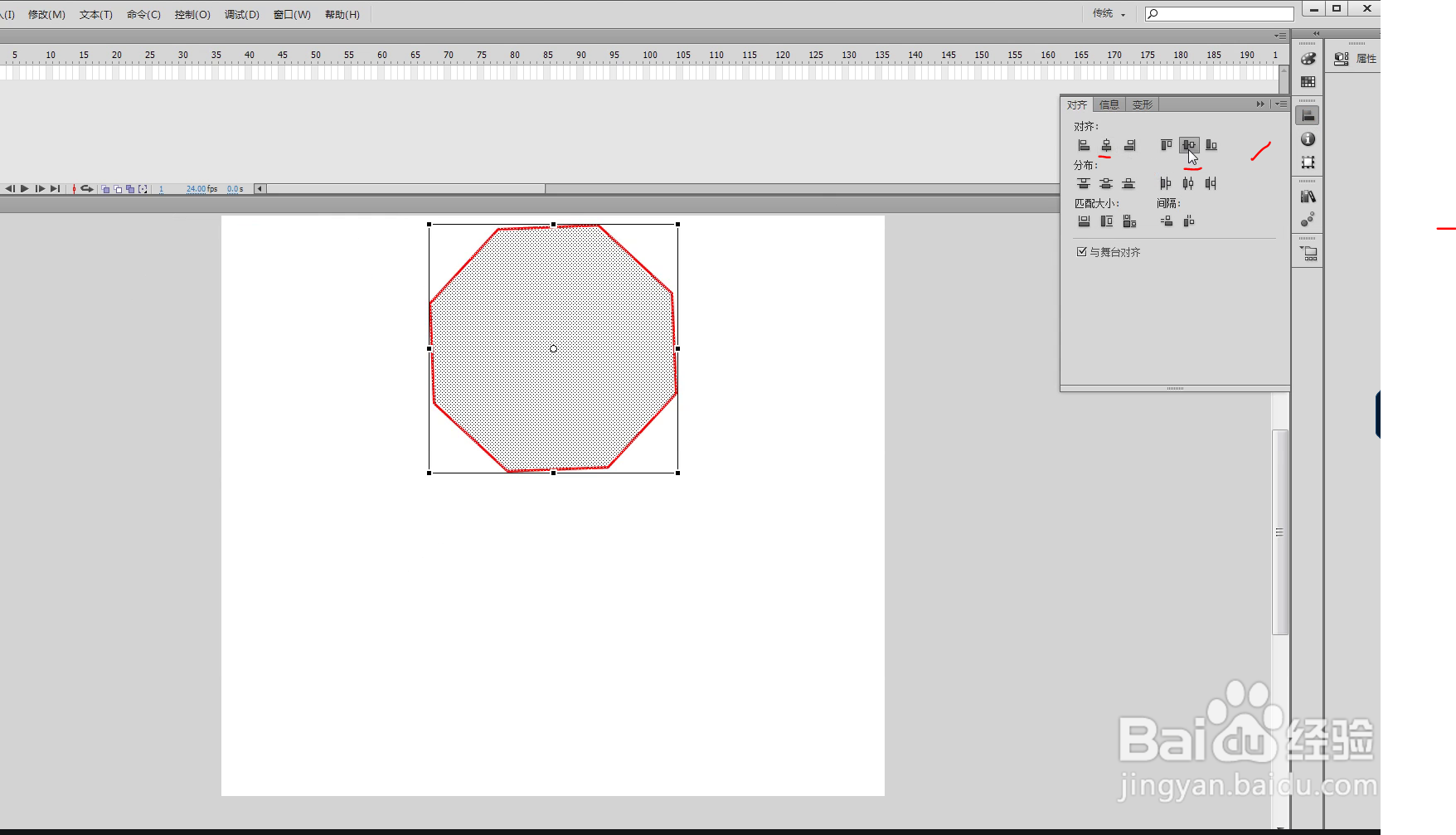Click the match width and height icon
Viewport: 1456px width, 835px height.
pyautogui.click(x=1128, y=221)
